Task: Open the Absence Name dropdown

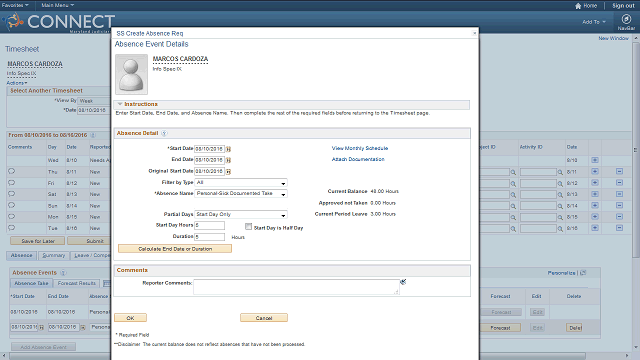Action: [241, 193]
